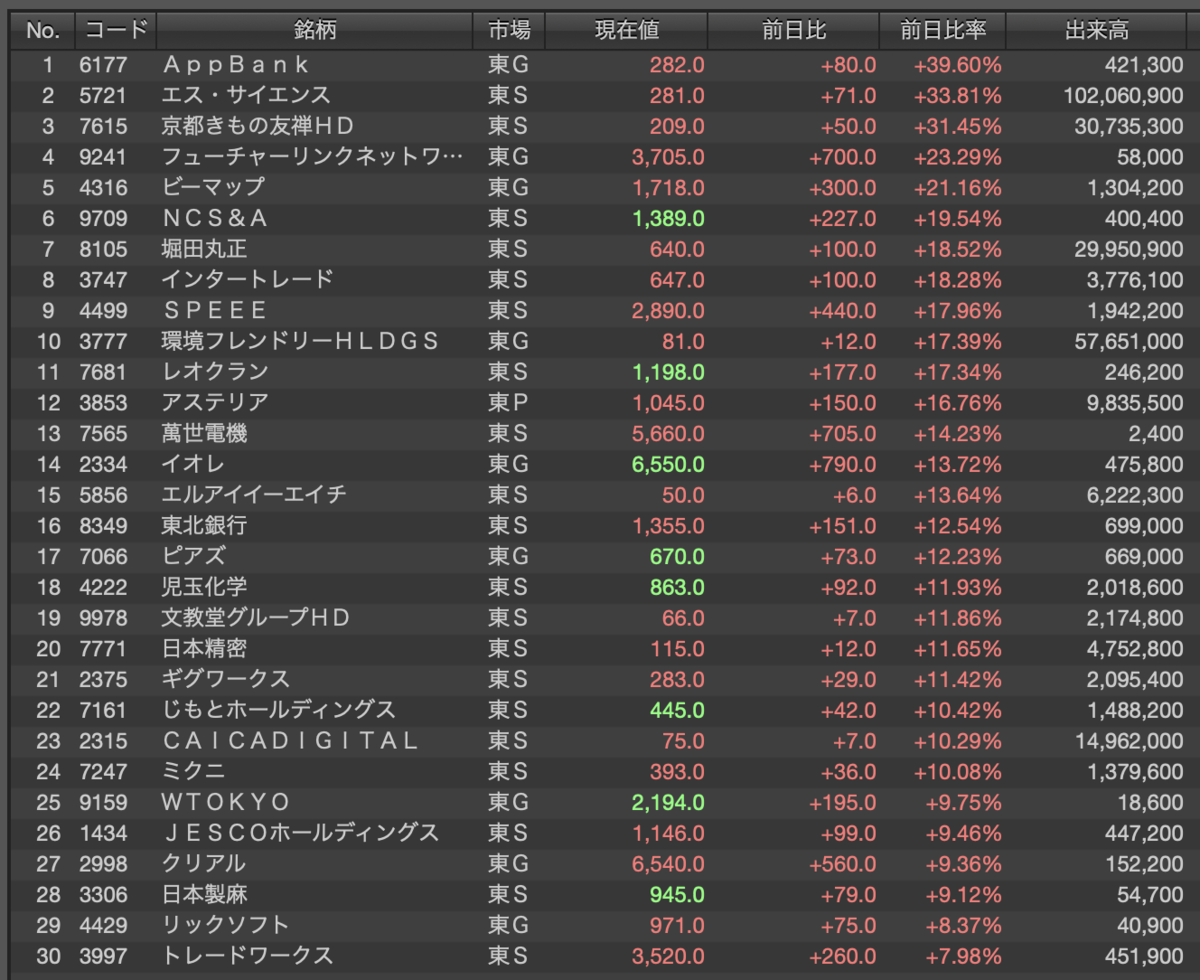Click the 現在値 column header
Screen dimensions: 1200x980
point(627,30)
